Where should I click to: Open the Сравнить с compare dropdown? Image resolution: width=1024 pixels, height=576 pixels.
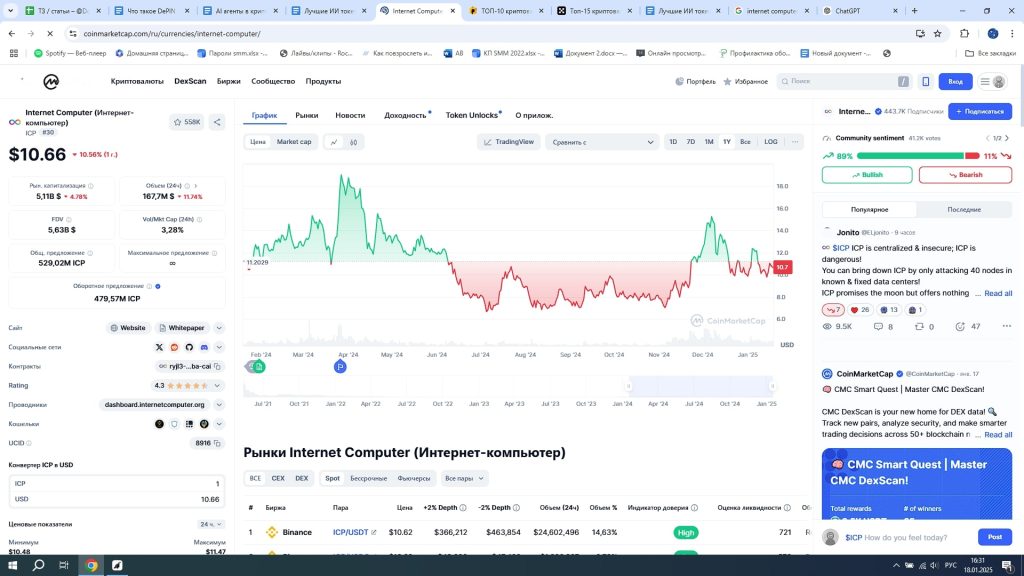[x=601, y=142]
